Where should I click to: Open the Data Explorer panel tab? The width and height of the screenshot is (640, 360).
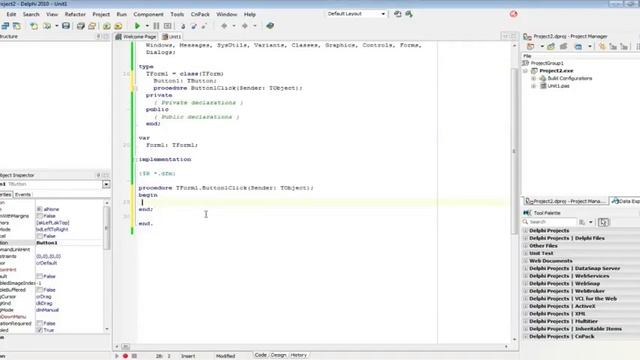pyautogui.click(x=625, y=201)
